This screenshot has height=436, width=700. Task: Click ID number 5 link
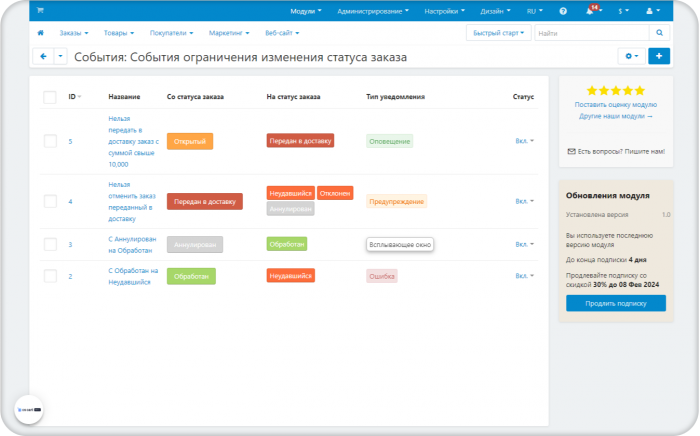click(70, 141)
